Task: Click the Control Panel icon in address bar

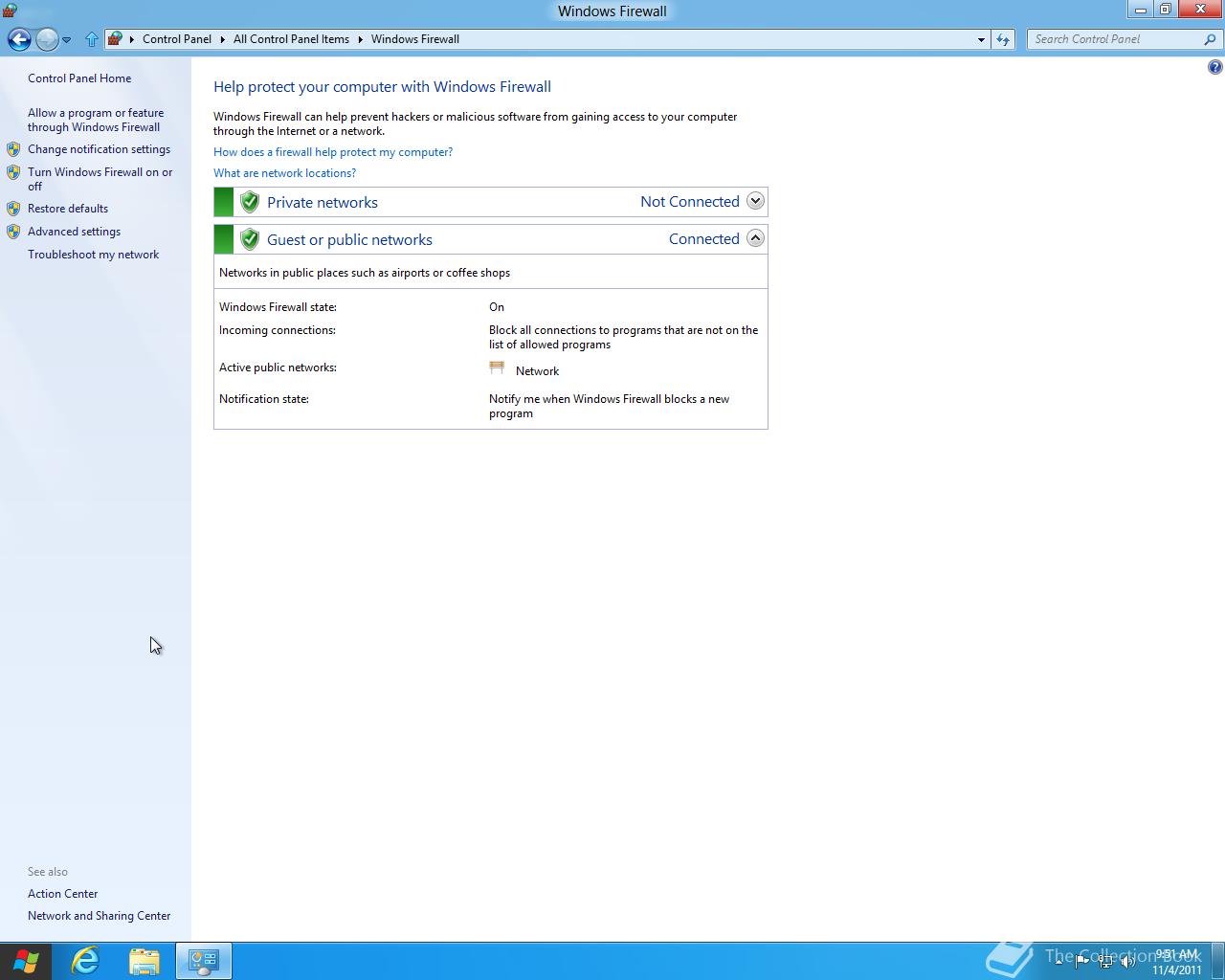Action: pyautogui.click(x=115, y=39)
